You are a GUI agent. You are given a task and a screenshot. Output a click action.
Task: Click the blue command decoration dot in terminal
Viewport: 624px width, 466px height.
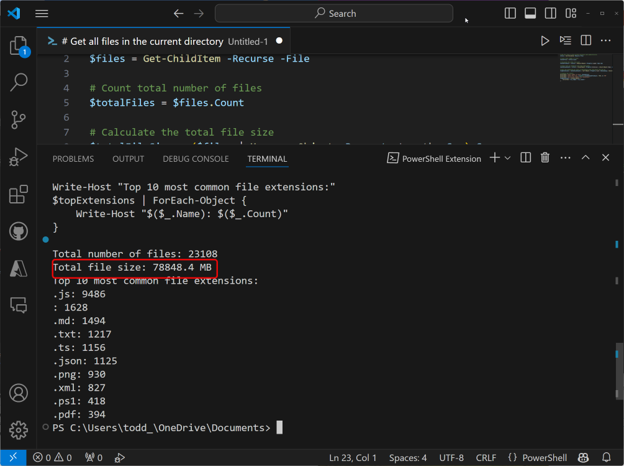46,240
